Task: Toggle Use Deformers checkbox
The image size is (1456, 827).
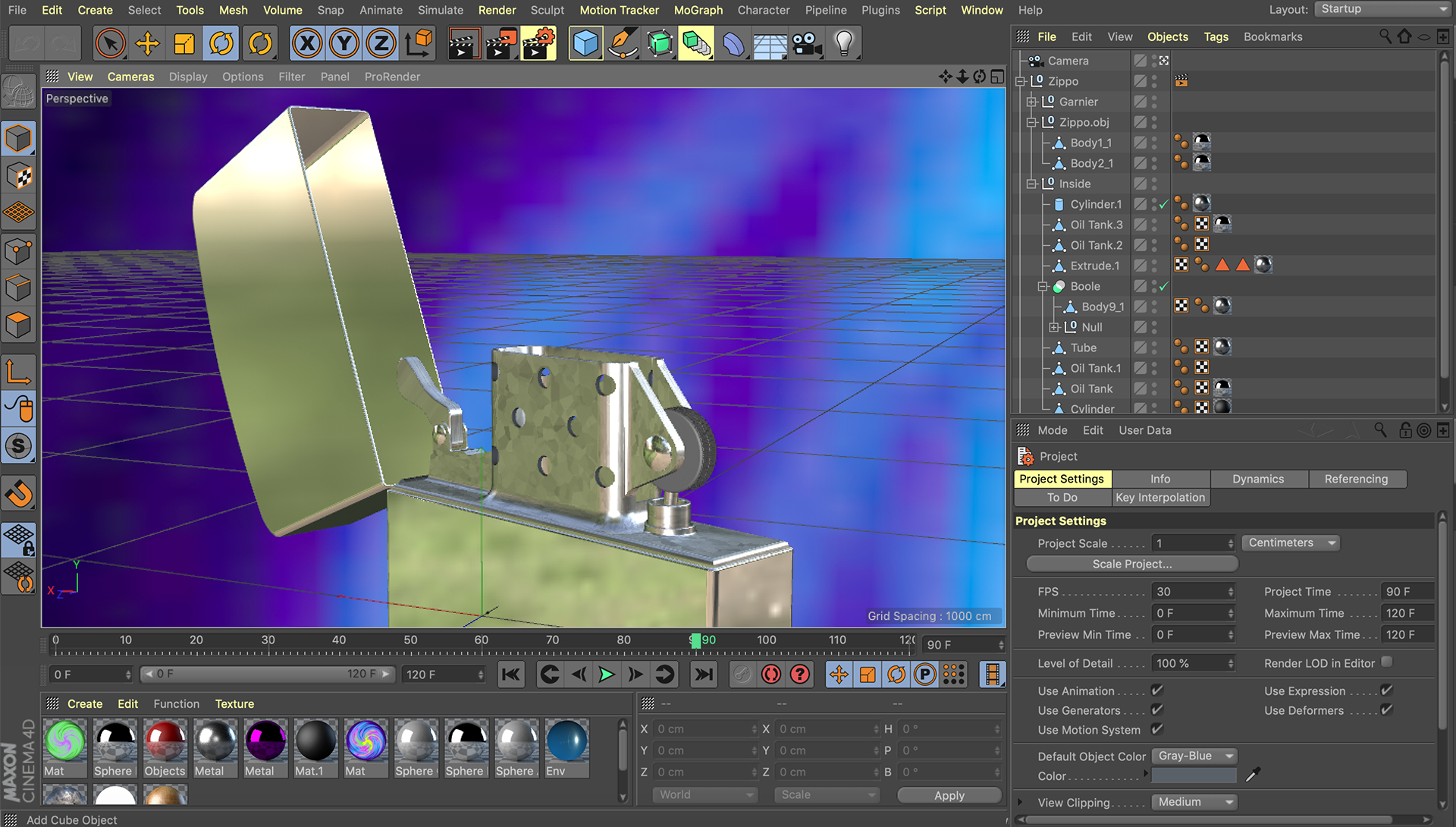Action: [x=1387, y=710]
